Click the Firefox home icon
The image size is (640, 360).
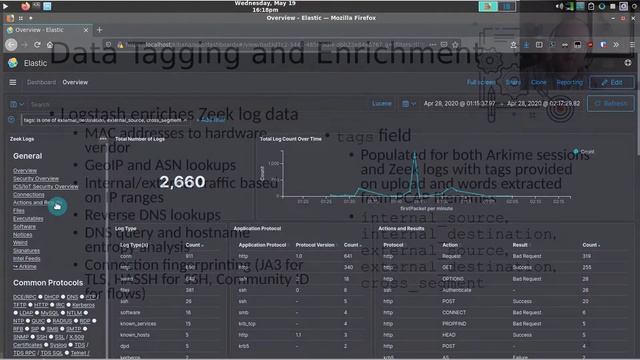50,44
